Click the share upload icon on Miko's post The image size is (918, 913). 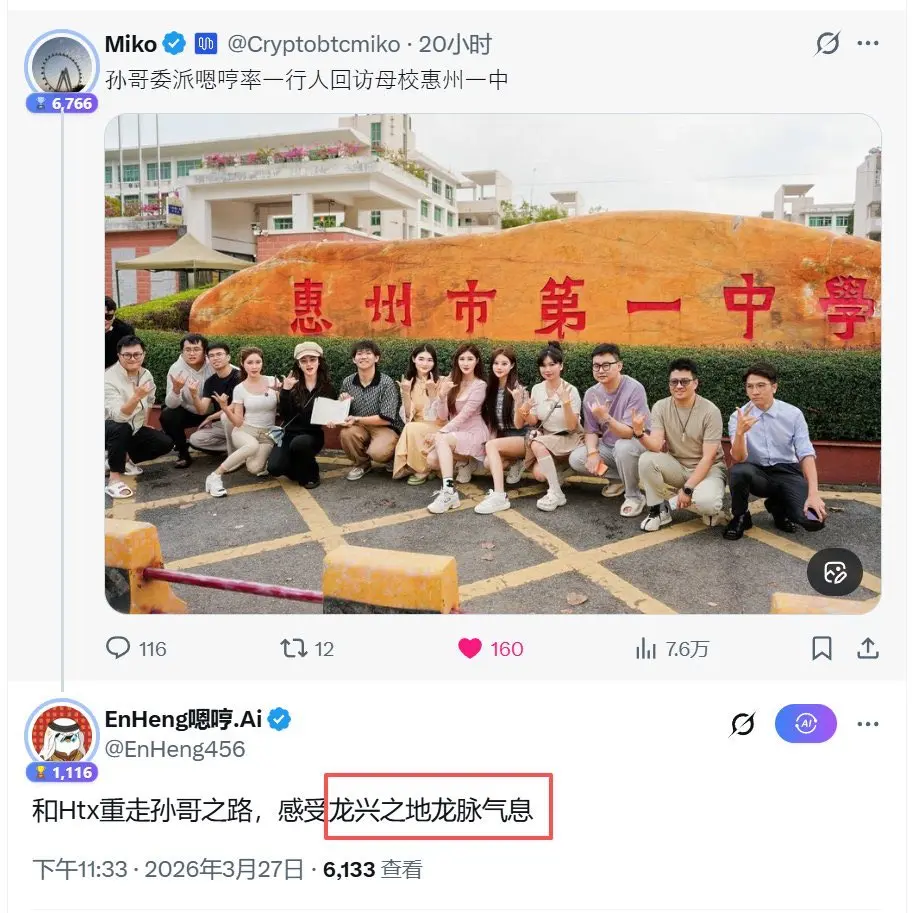click(x=868, y=648)
